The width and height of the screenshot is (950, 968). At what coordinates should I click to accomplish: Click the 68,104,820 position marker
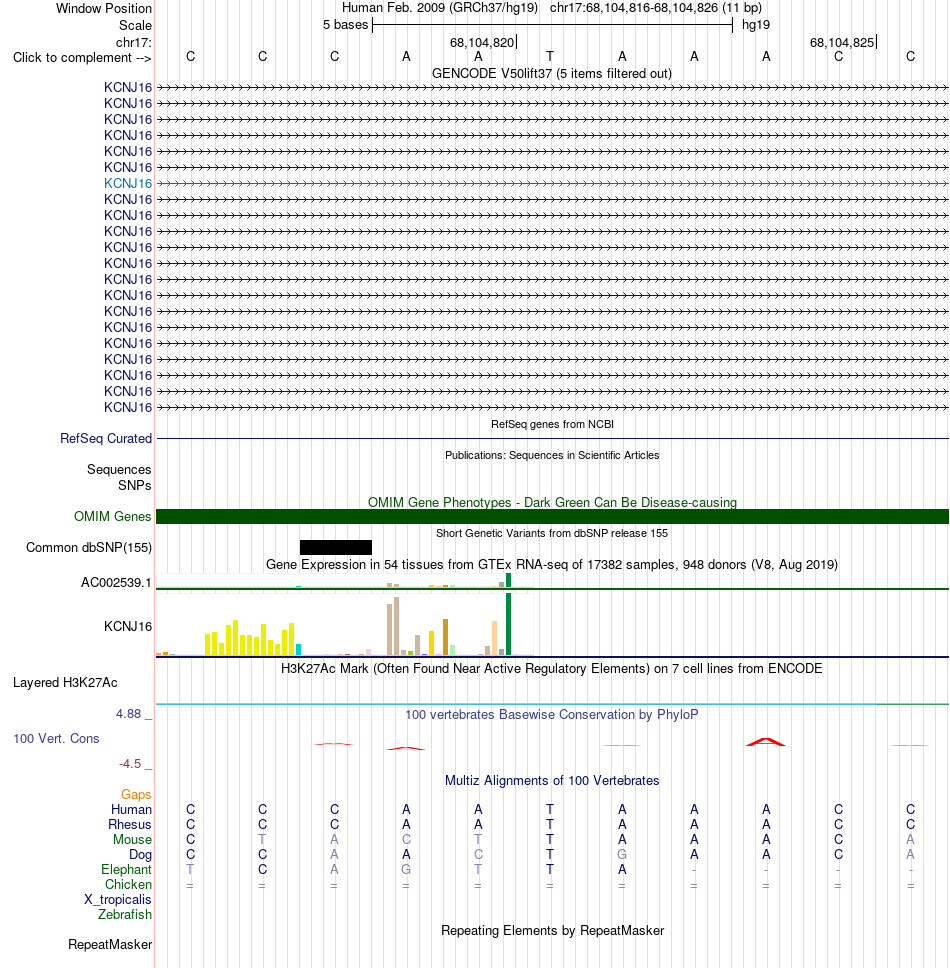pyautogui.click(x=482, y=43)
